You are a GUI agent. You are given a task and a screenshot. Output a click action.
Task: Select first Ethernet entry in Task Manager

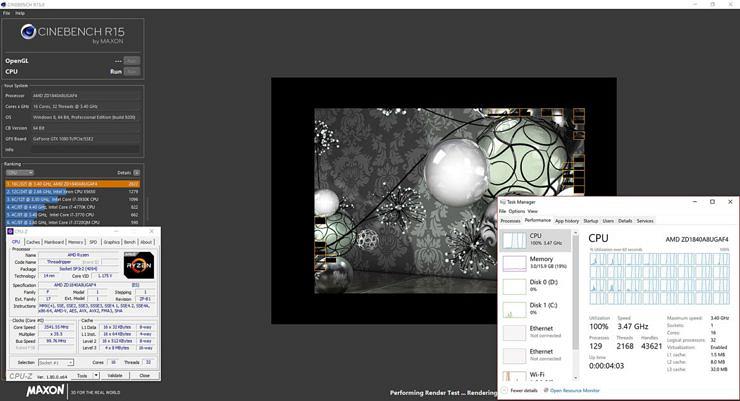536,332
